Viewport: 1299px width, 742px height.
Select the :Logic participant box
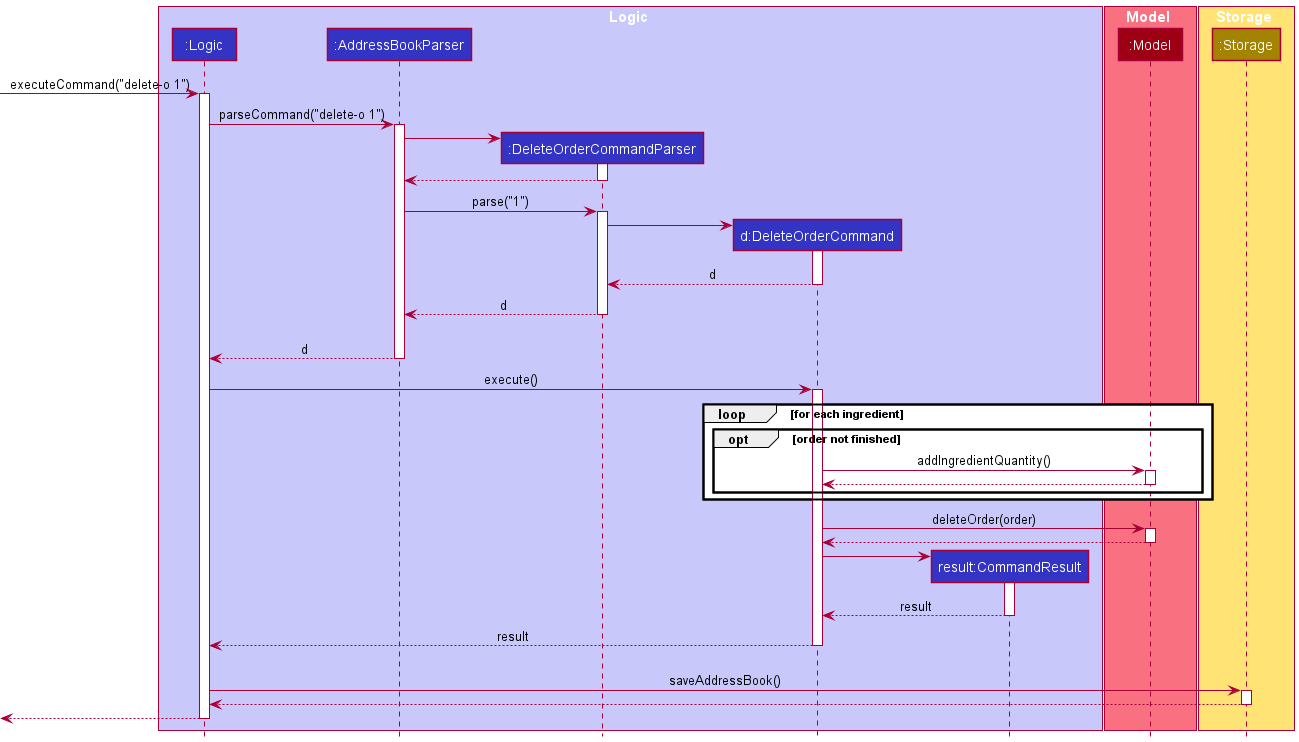pos(203,44)
